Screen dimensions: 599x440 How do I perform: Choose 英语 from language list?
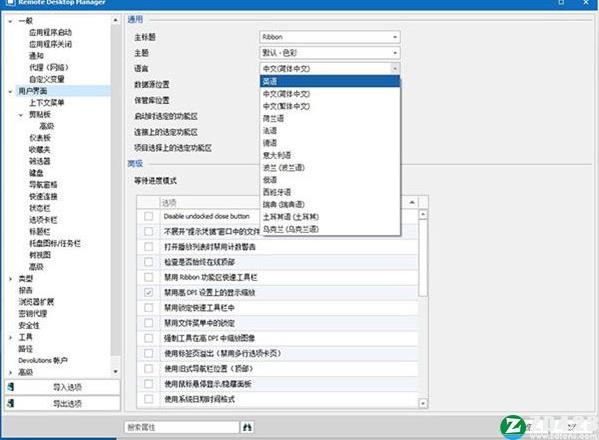(x=330, y=81)
